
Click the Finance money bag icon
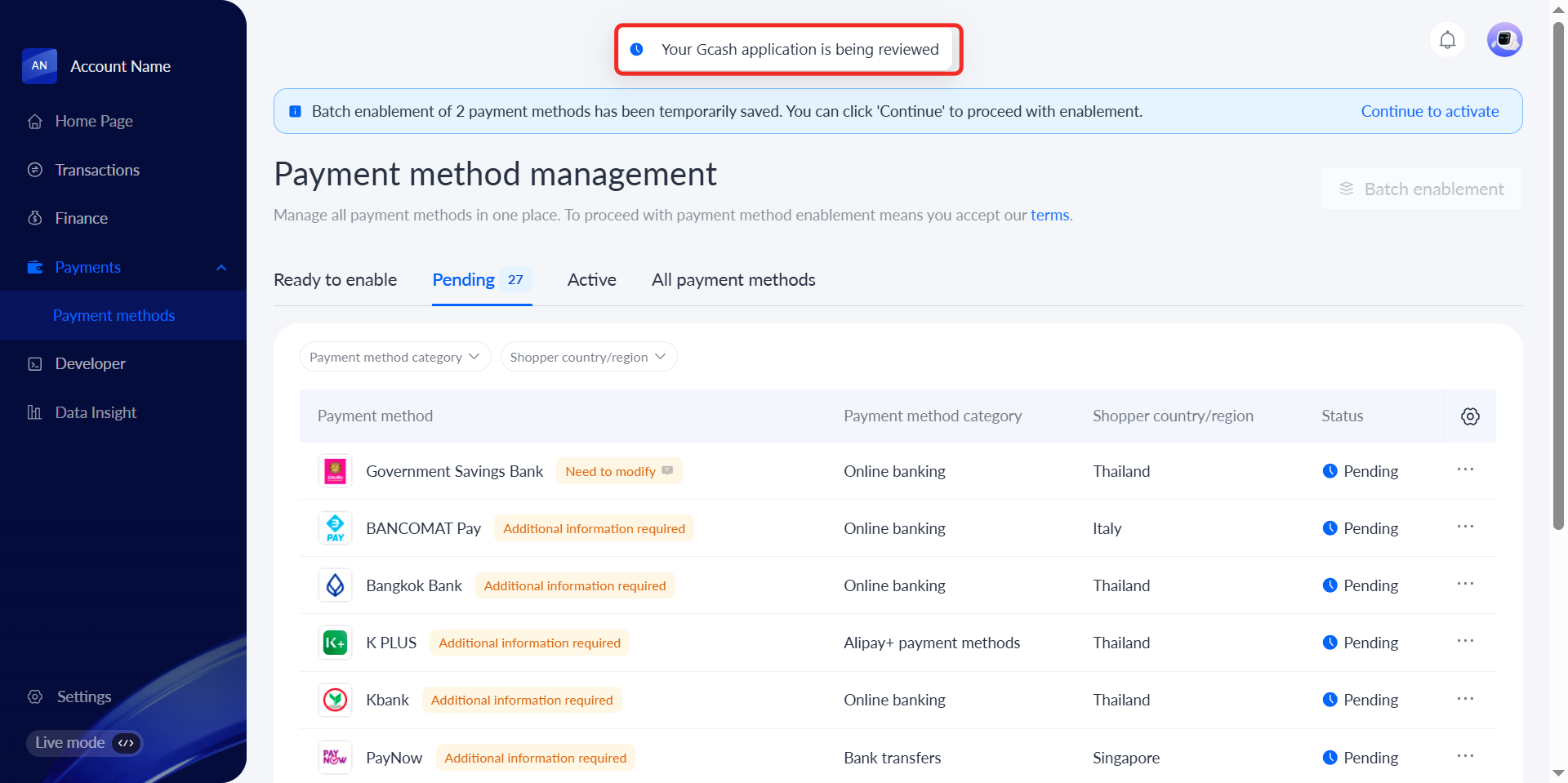[35, 218]
